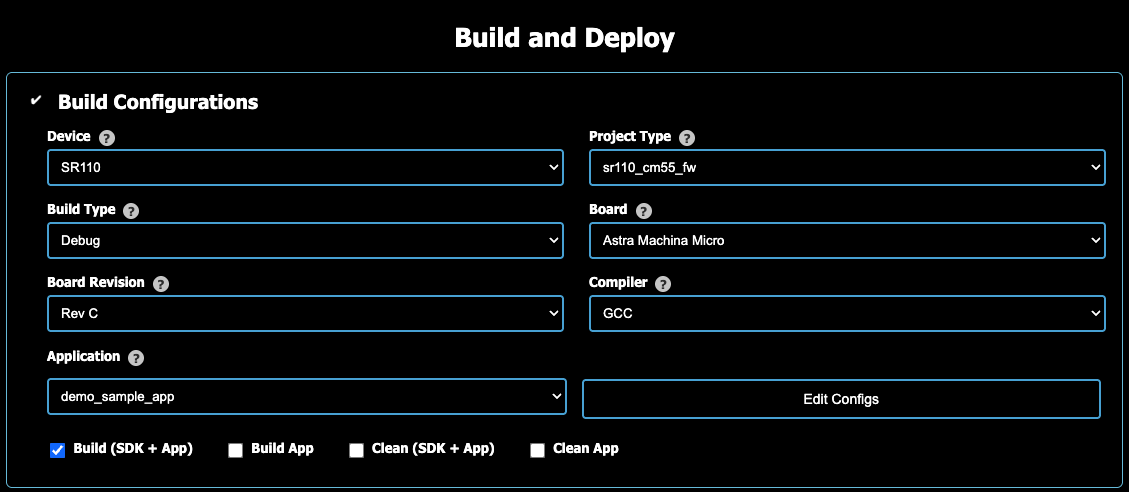Click the Application help question mark icon

(x=136, y=358)
